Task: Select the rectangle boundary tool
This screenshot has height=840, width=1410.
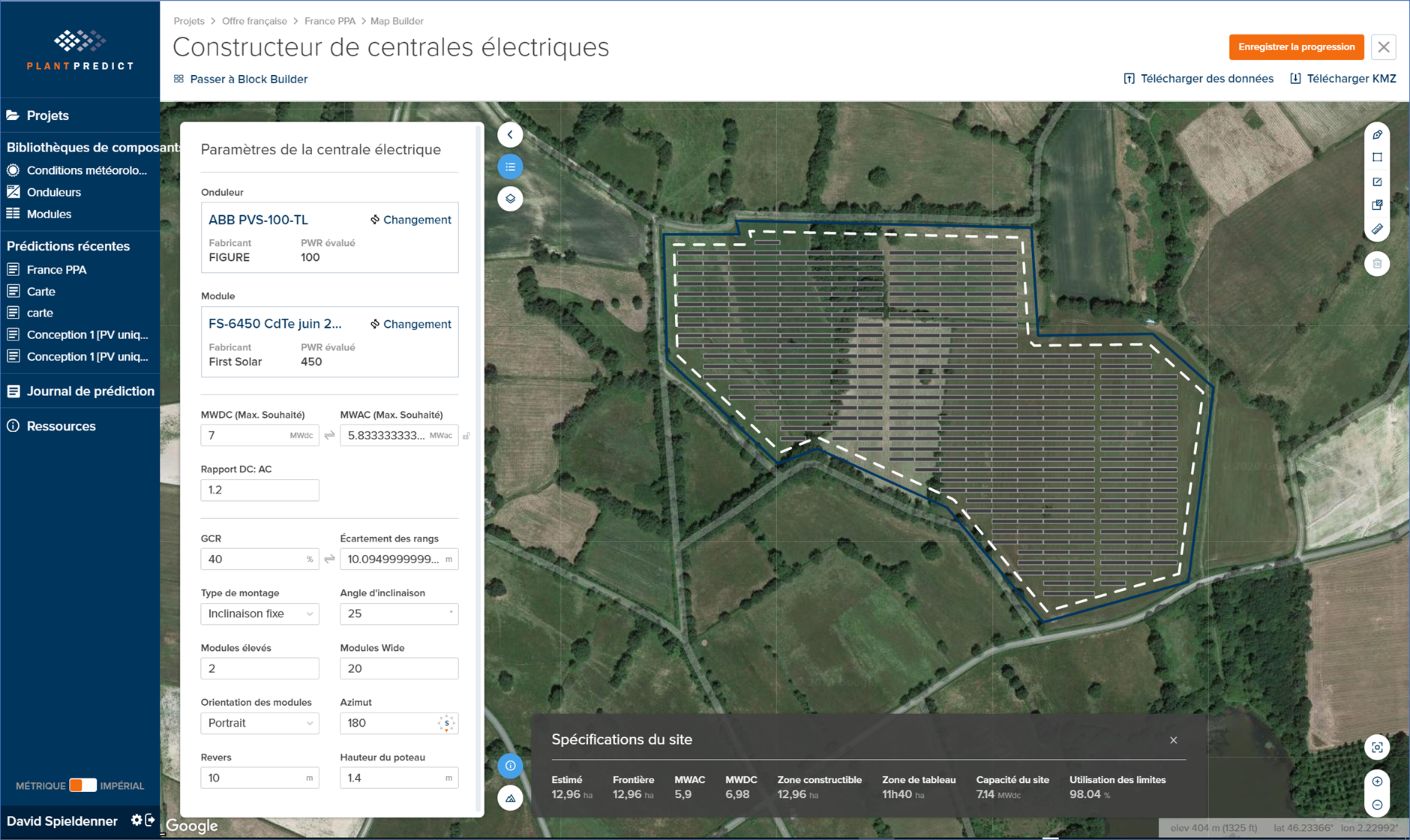Action: click(x=1377, y=157)
